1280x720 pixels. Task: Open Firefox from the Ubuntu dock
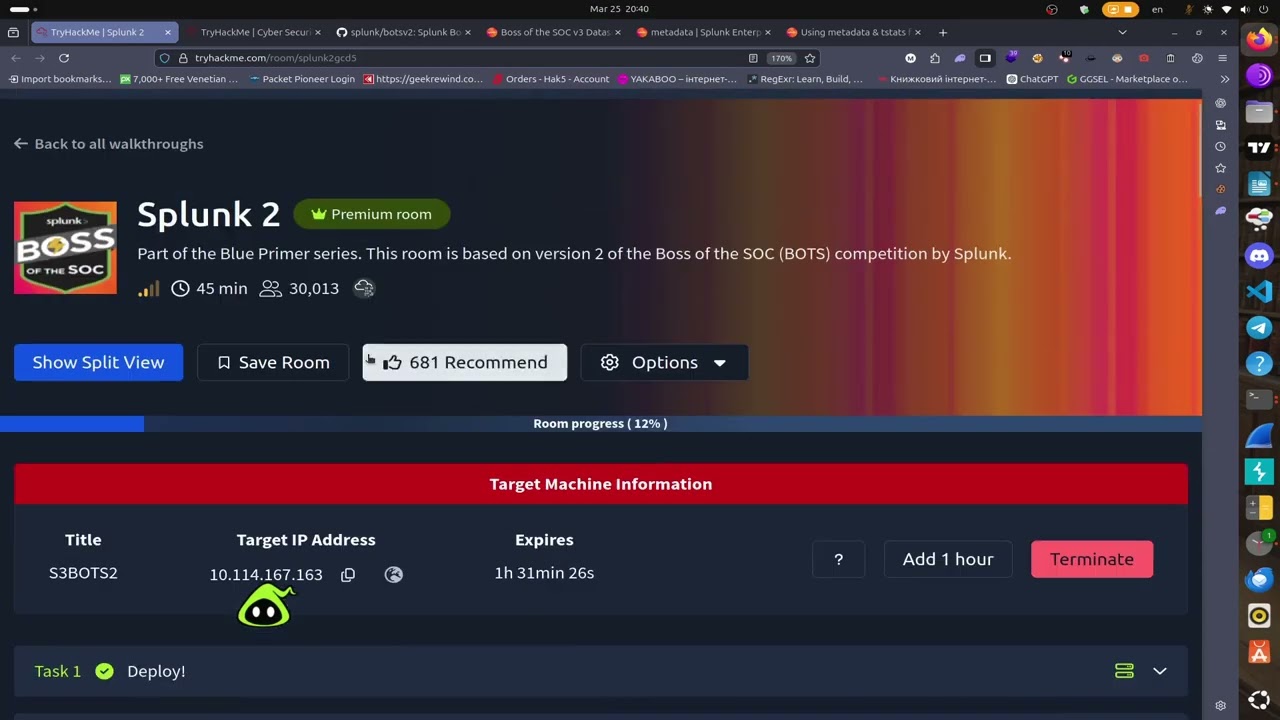pos(1259,40)
